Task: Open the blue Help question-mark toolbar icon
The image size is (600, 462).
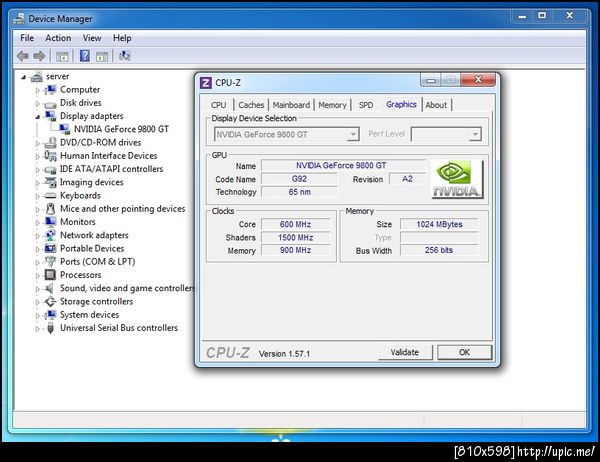Action: [x=85, y=56]
